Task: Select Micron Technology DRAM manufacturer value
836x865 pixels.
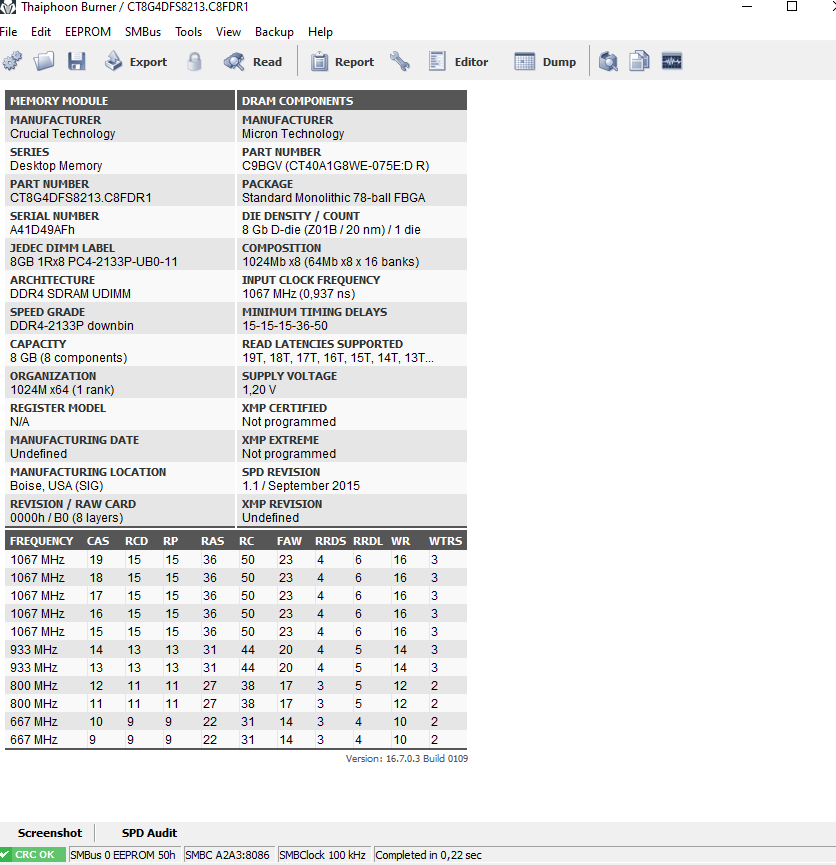Action: pyautogui.click(x=293, y=134)
